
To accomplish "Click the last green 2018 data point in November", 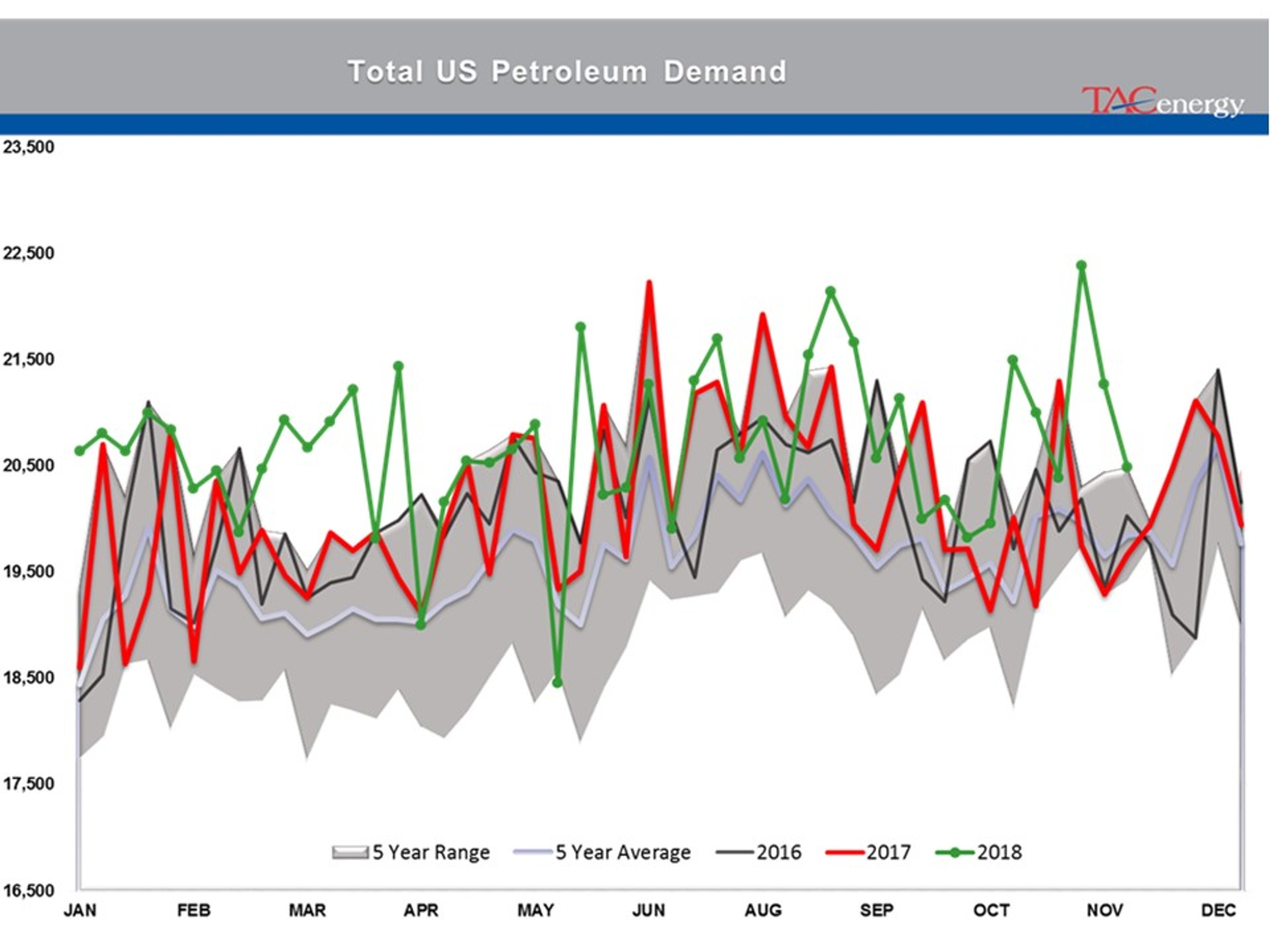I will tap(1127, 467).
